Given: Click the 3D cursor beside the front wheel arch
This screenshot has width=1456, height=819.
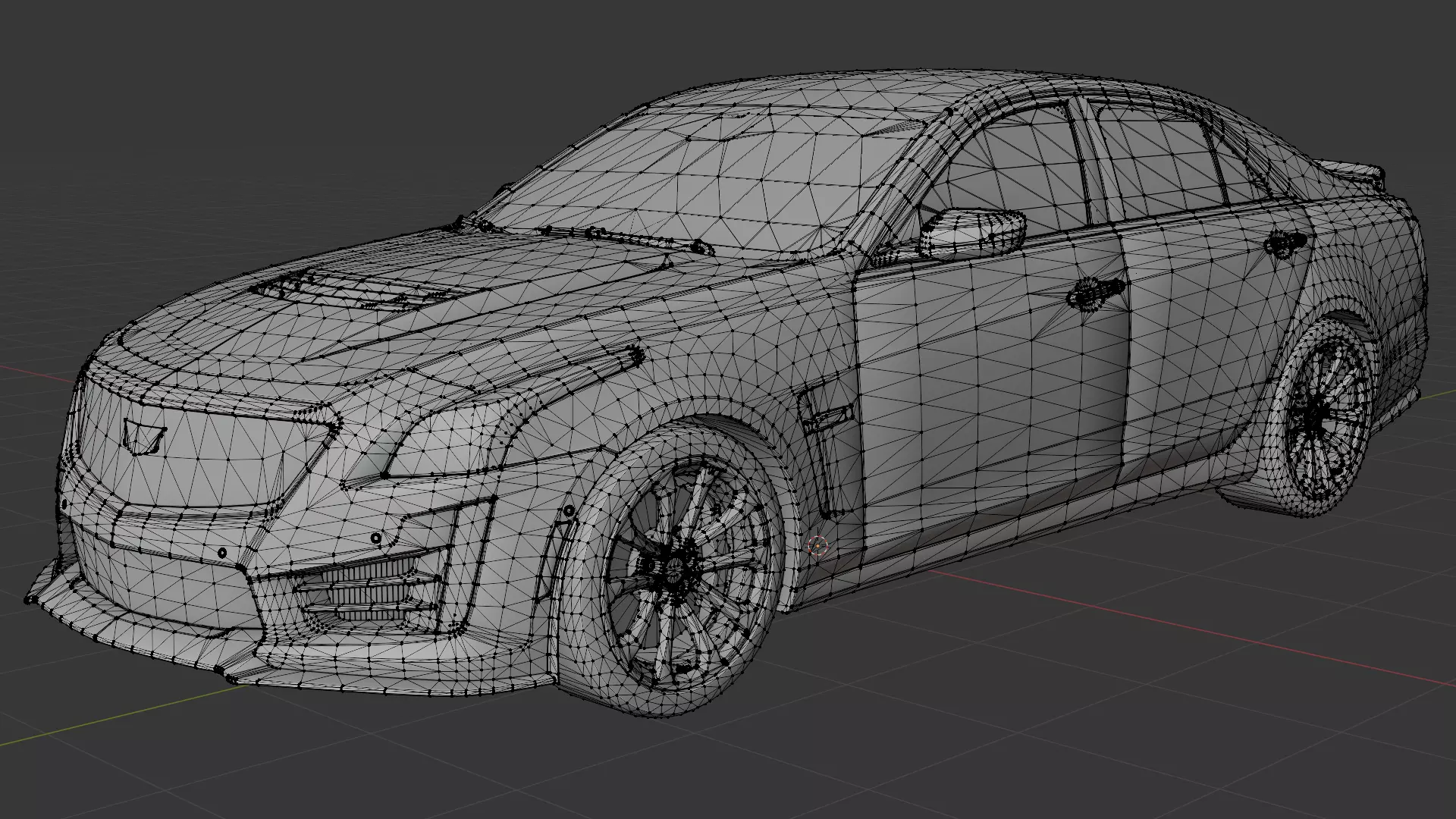Looking at the screenshot, I should coord(817,545).
